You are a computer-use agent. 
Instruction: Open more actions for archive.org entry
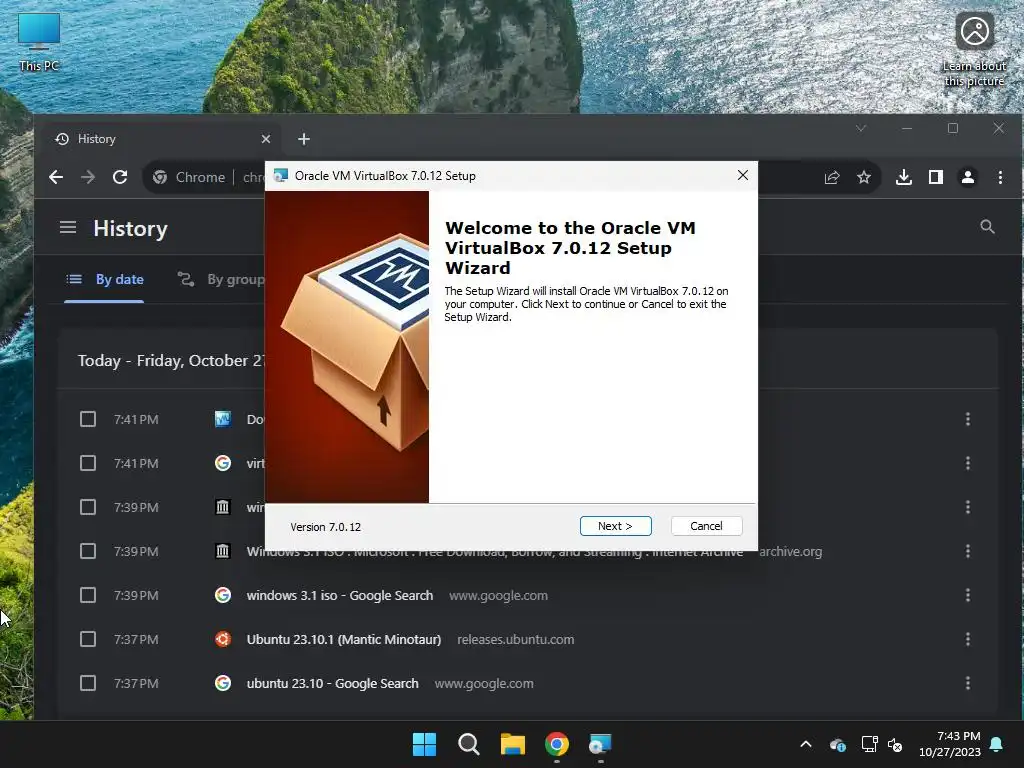968,551
